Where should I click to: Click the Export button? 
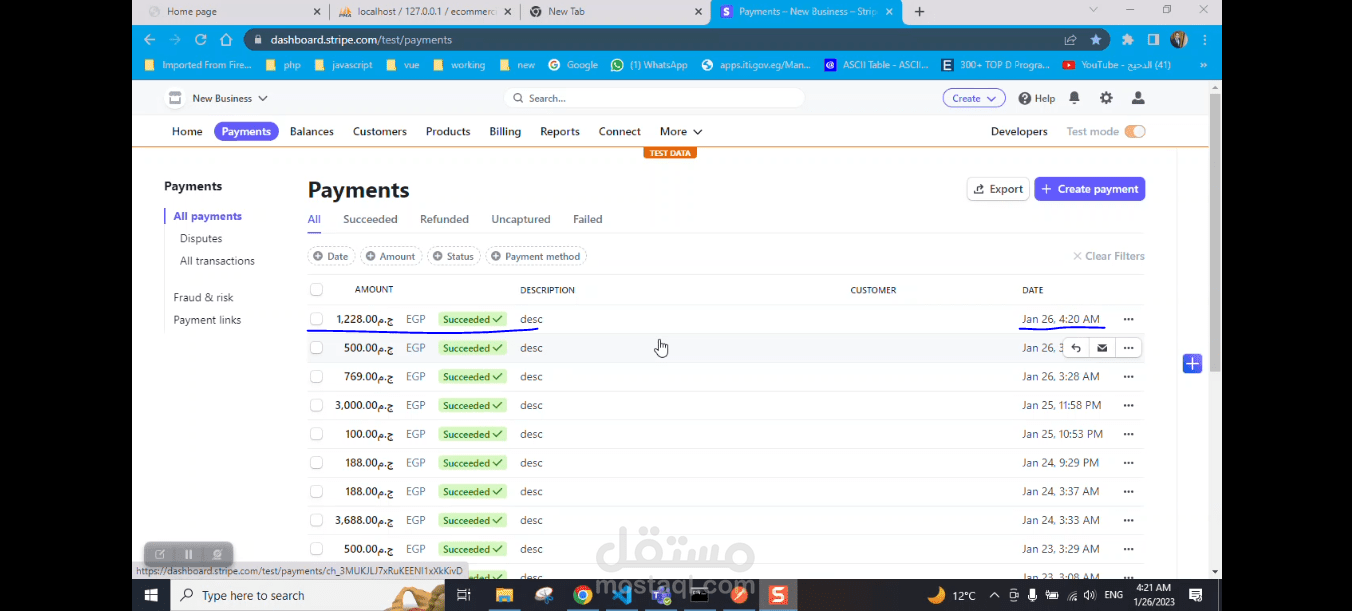[x=998, y=189]
